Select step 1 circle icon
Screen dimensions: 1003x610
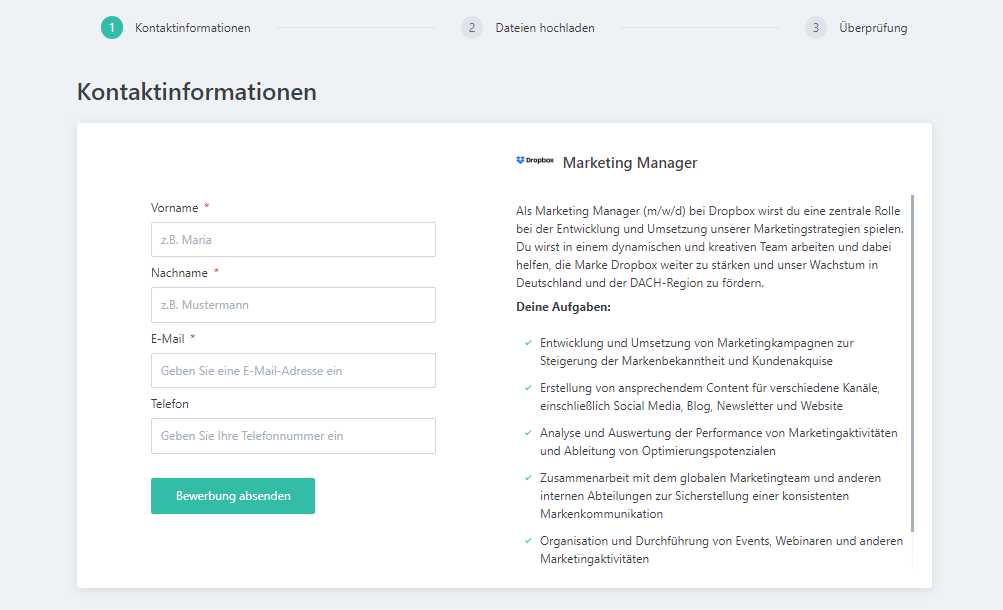tap(112, 27)
